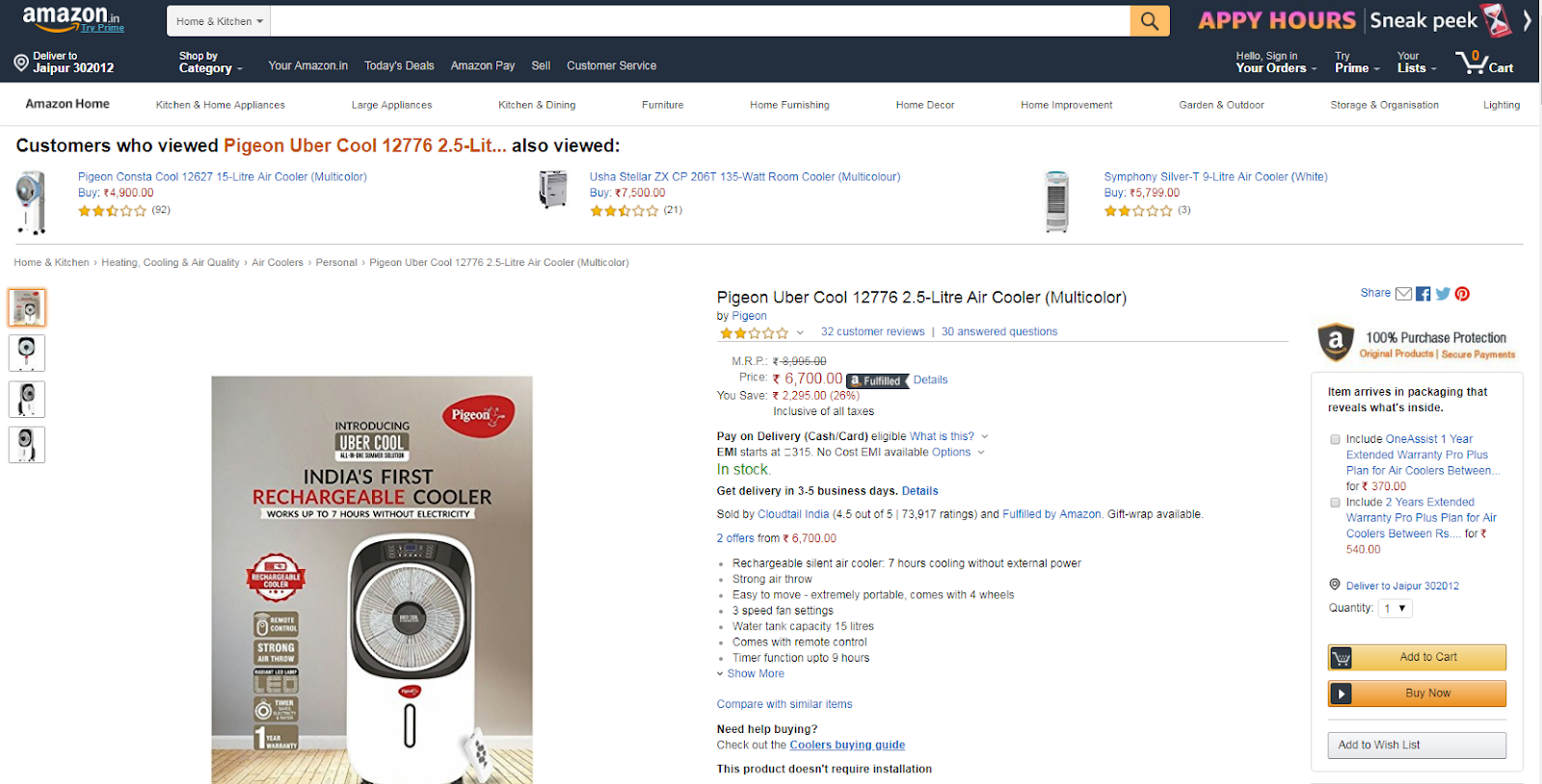This screenshot has width=1542, height=784.
Task: Click the Add to Cart button
Action: point(1417,657)
